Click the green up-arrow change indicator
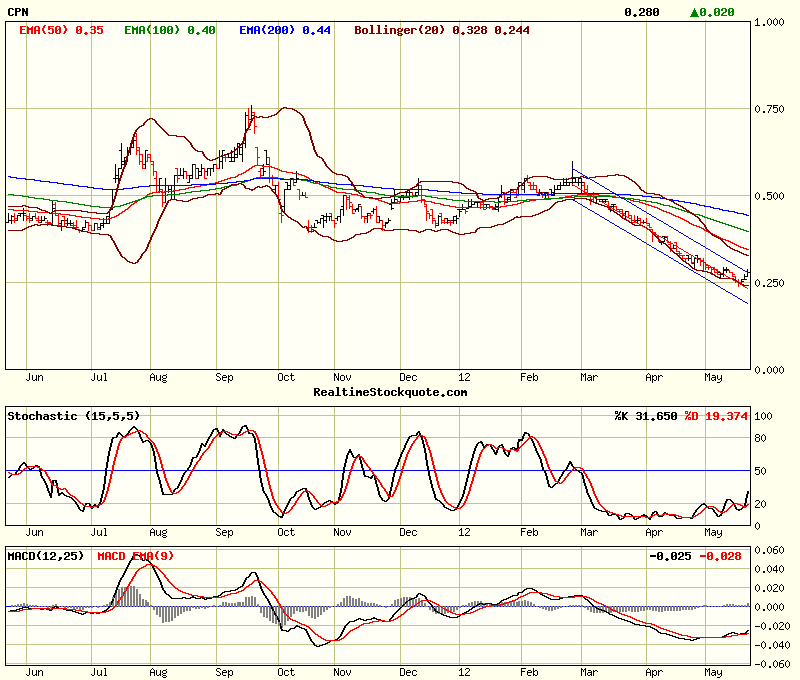 pos(695,12)
